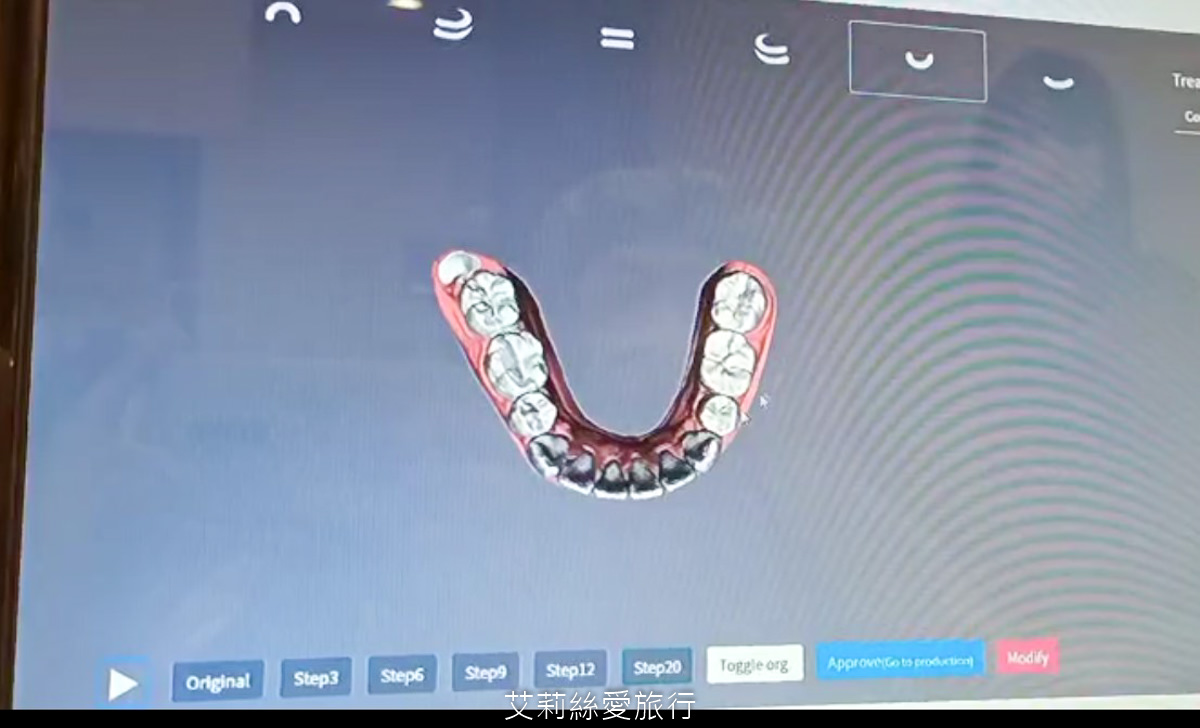Approve the plan to go to production

click(897, 660)
